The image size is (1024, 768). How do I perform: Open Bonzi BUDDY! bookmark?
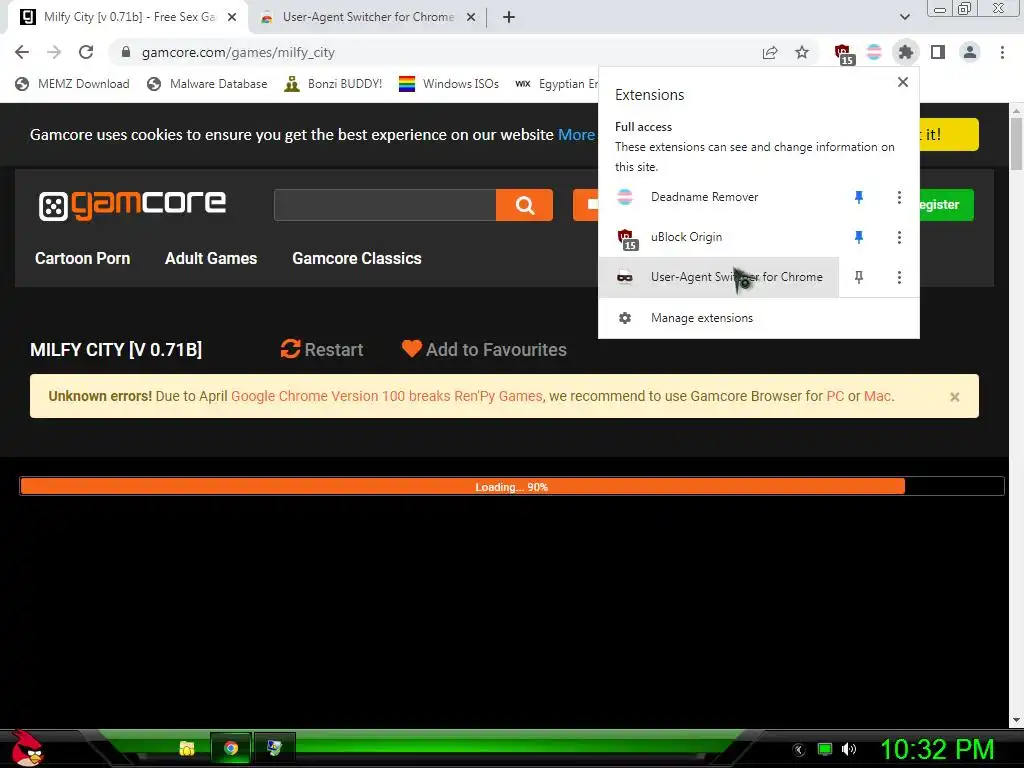click(333, 84)
